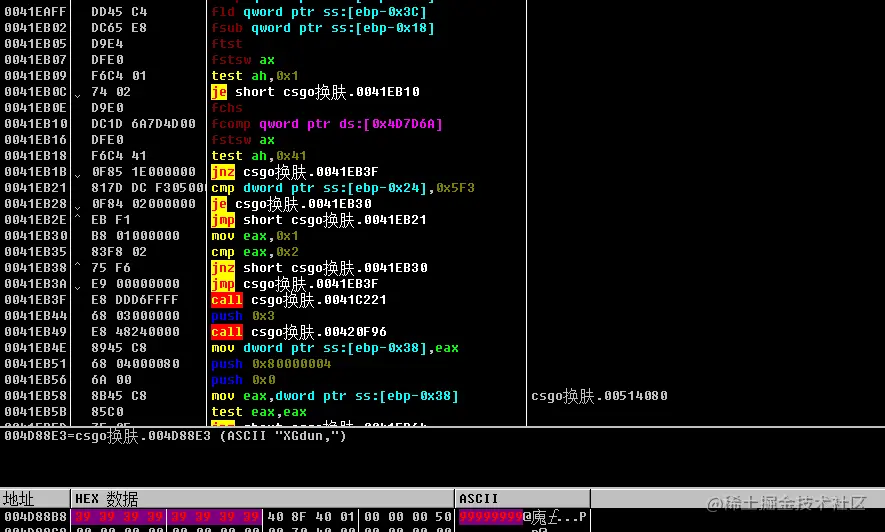Image resolution: width=885 pixels, height=532 pixels.
Task: Select jnz csgo换肤.0041EB3F instruction
Action: pyautogui.click(x=295, y=172)
